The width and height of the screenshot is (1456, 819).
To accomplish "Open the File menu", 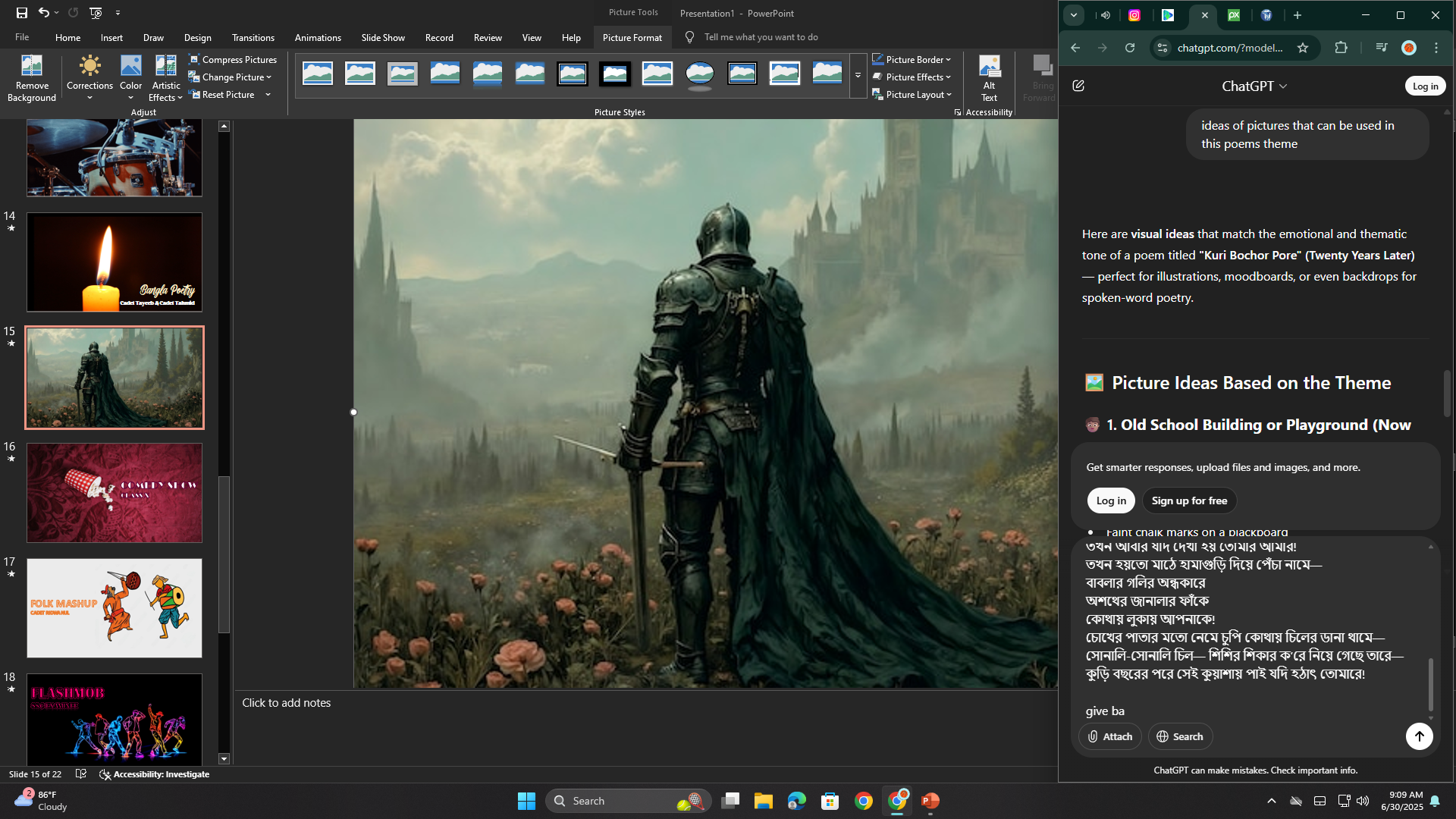I will pos(22,37).
